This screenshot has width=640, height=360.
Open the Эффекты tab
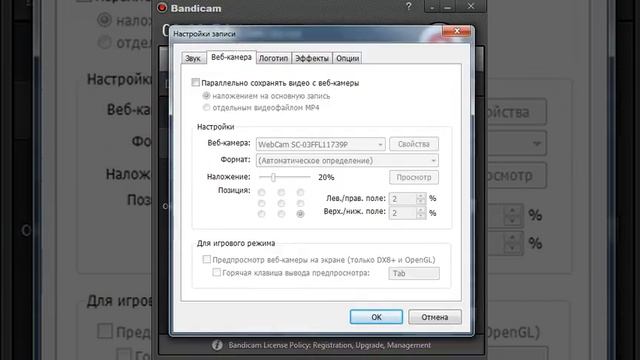tap(312, 58)
